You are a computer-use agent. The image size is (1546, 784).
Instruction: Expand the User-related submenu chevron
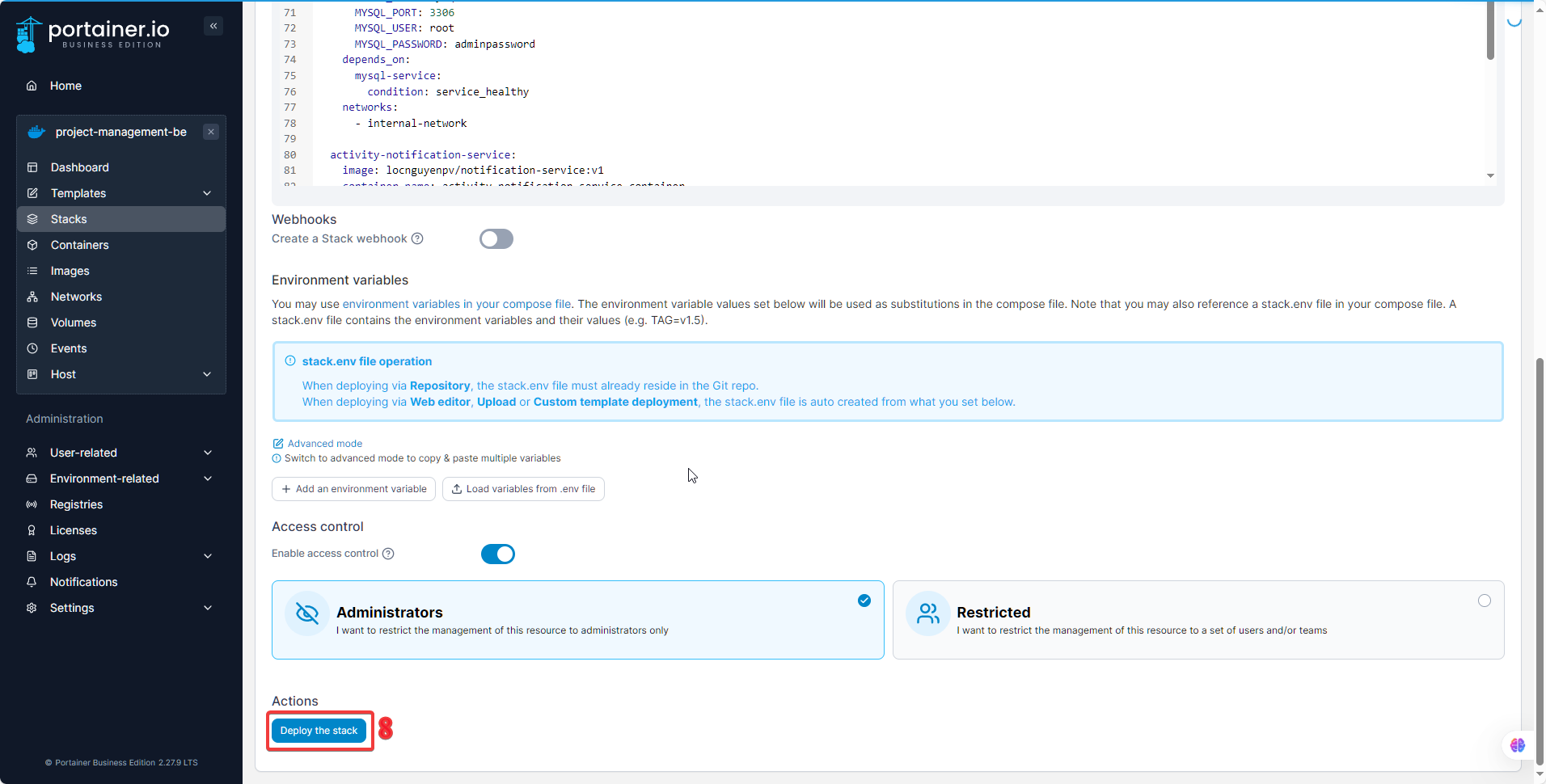[208, 453]
